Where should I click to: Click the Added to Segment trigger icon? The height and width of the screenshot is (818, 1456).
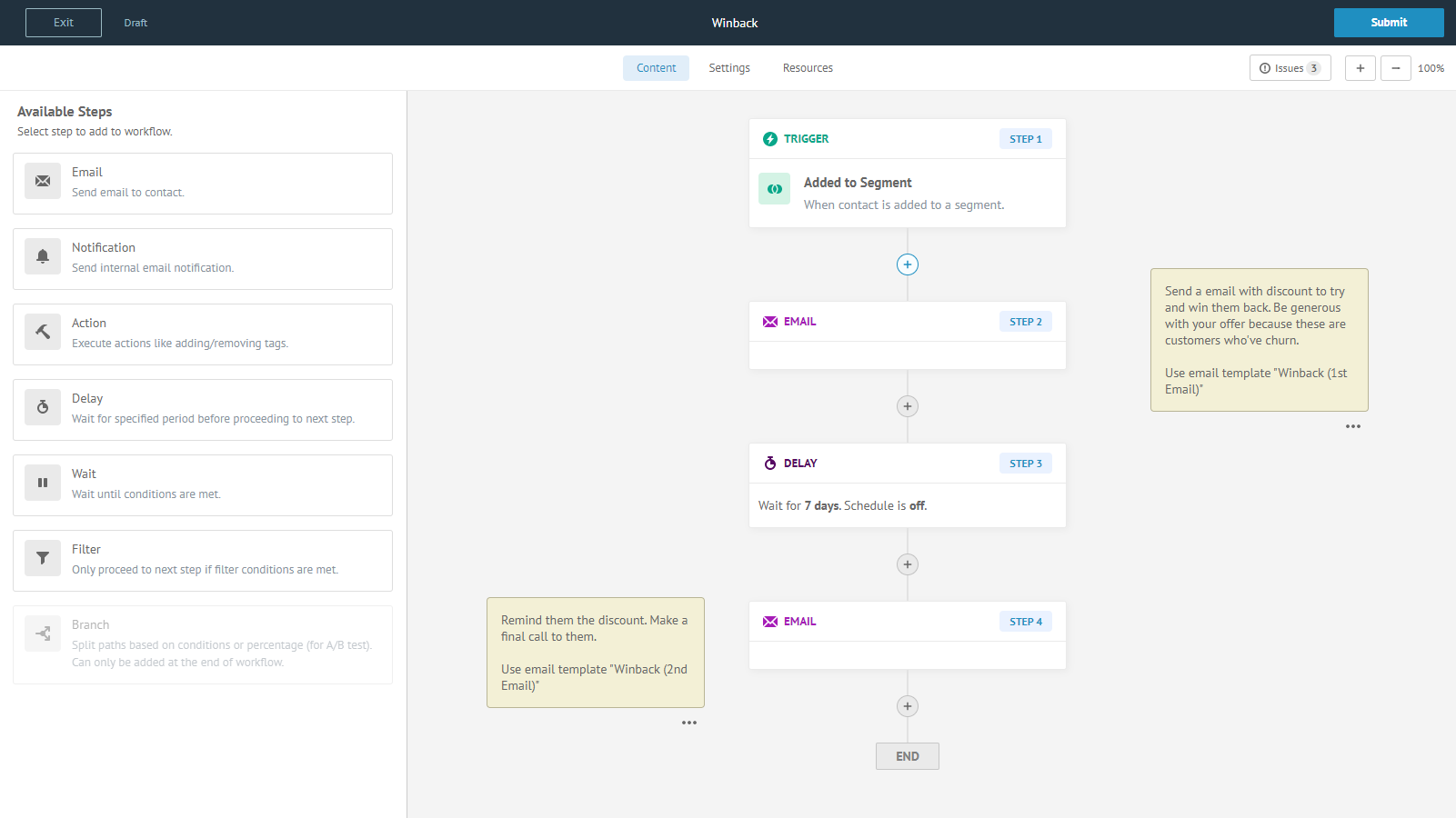coord(774,189)
